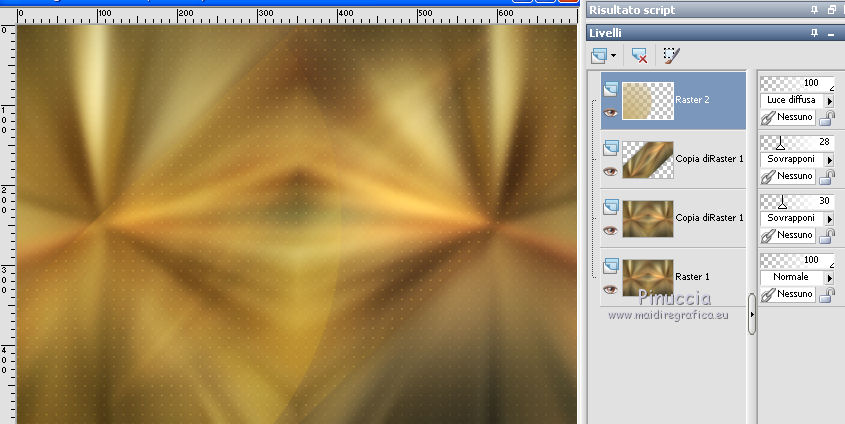The image size is (845, 424).
Task: Pin the Livelli panel with the pushpin icon
Action: click(814, 33)
